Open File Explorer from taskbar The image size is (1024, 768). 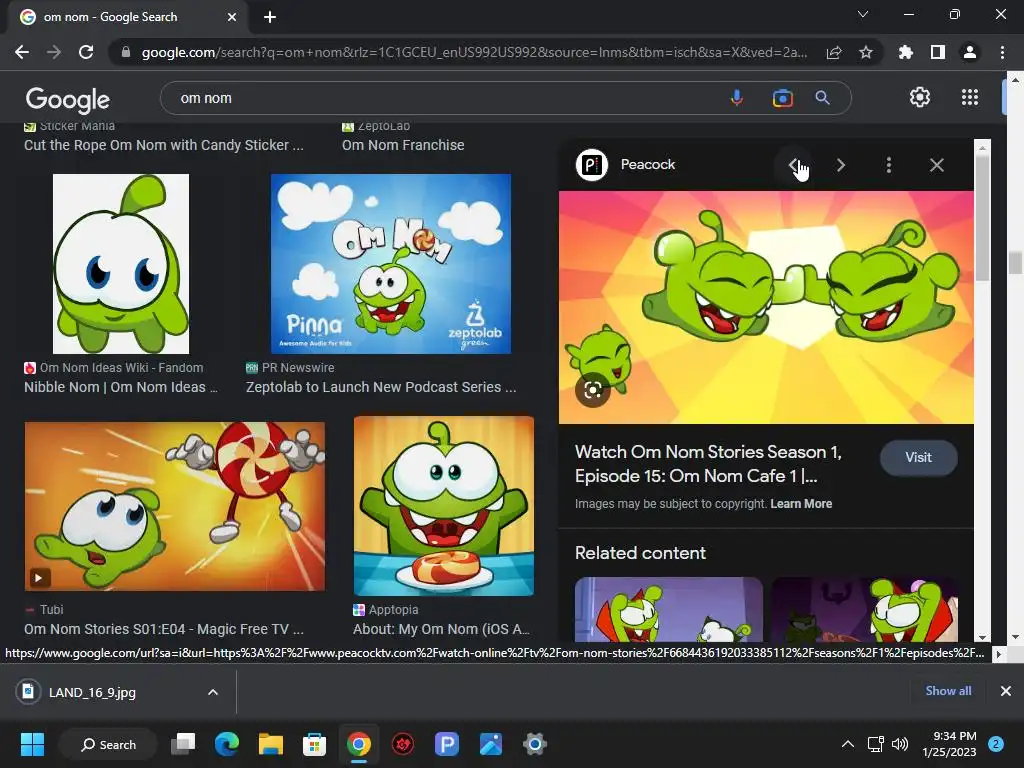pyautogui.click(x=270, y=744)
